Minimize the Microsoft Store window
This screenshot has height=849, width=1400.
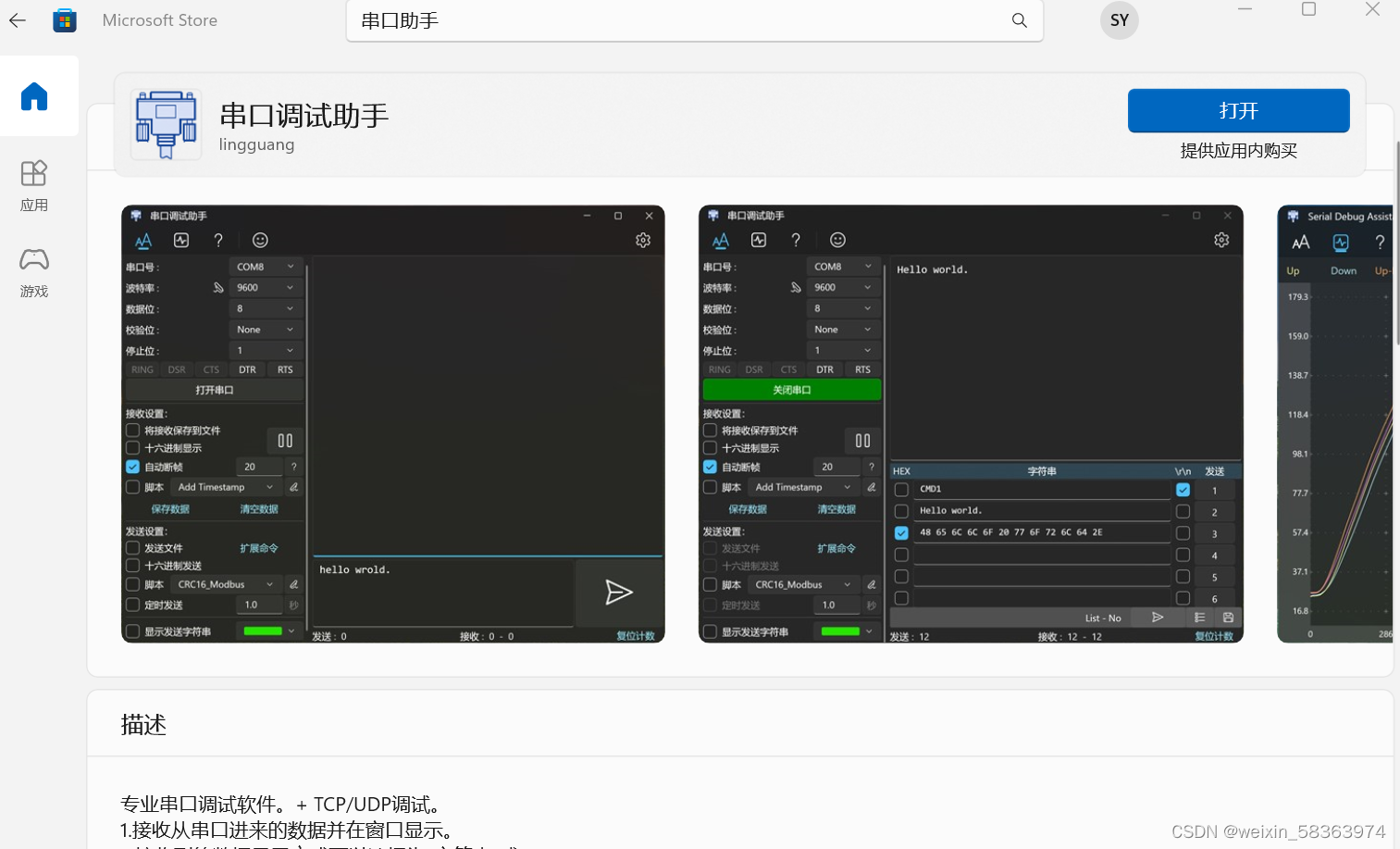click(x=1245, y=9)
